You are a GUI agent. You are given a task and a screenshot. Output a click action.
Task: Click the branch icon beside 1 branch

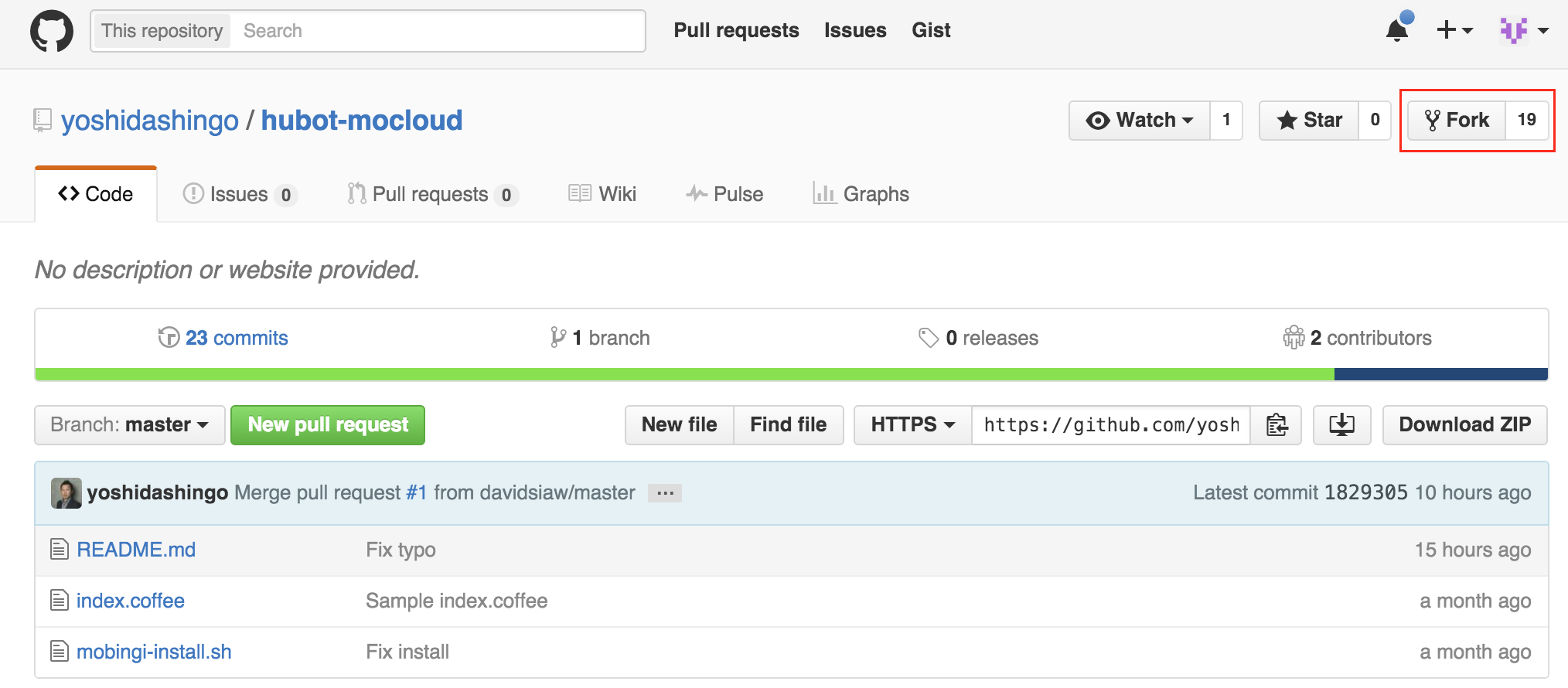point(557,338)
